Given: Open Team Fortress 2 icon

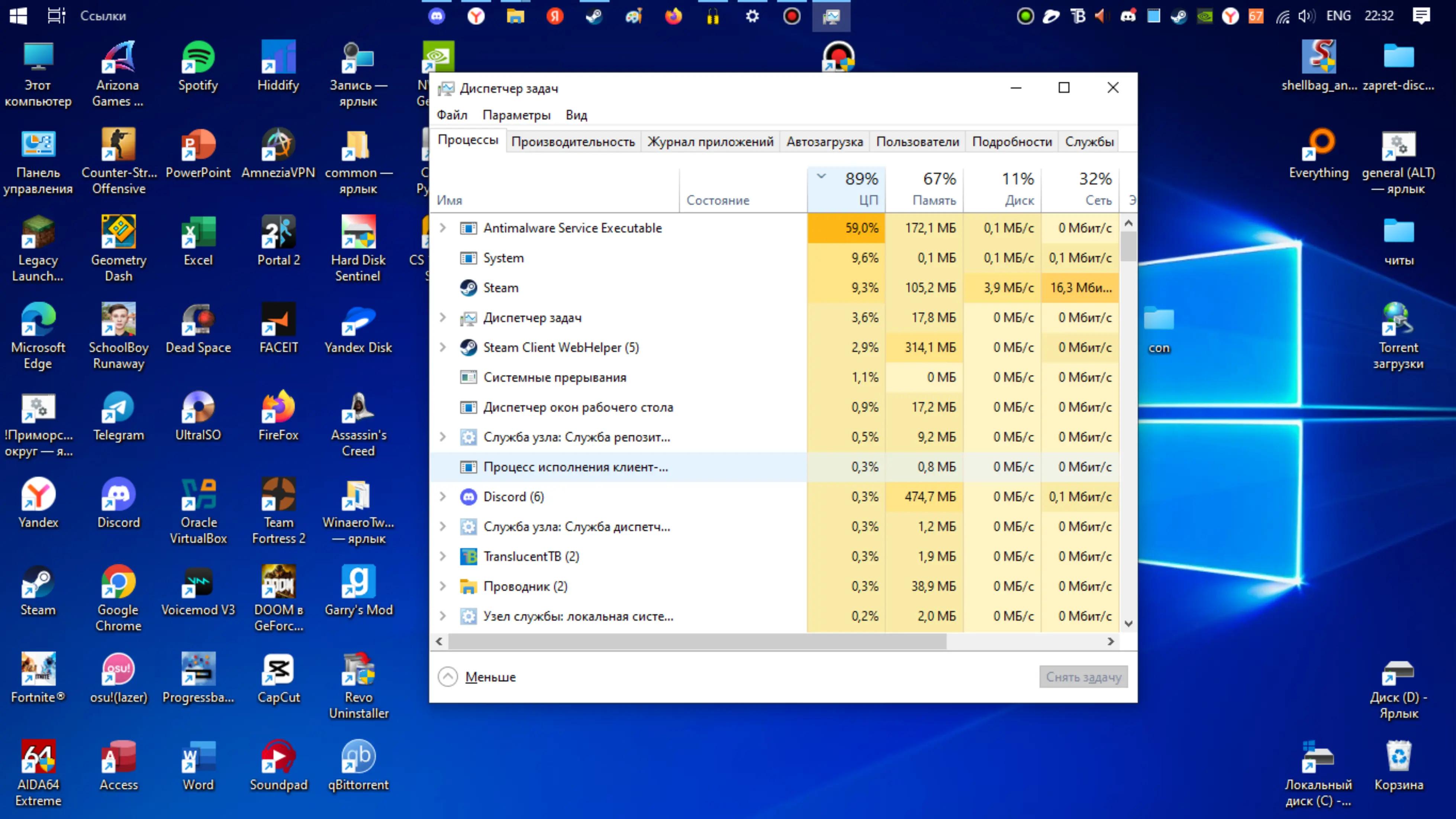Looking at the screenshot, I should [278, 511].
